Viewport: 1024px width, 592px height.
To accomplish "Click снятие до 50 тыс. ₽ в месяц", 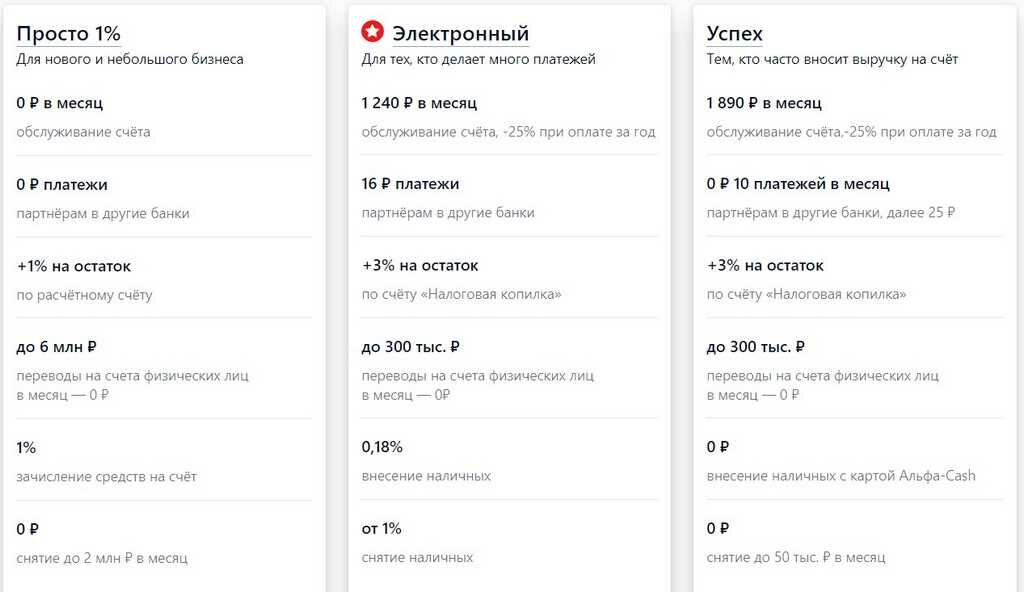I will (795, 557).
